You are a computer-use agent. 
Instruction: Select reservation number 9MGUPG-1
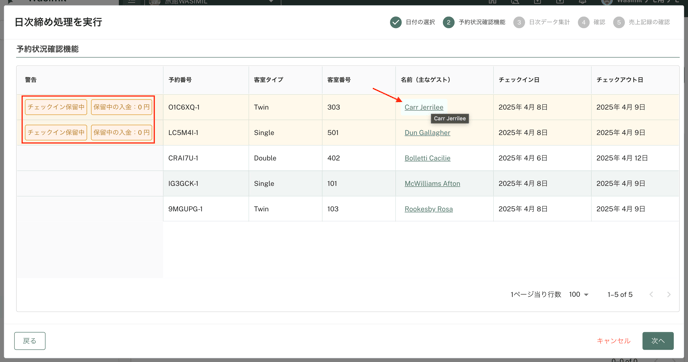pyautogui.click(x=186, y=209)
